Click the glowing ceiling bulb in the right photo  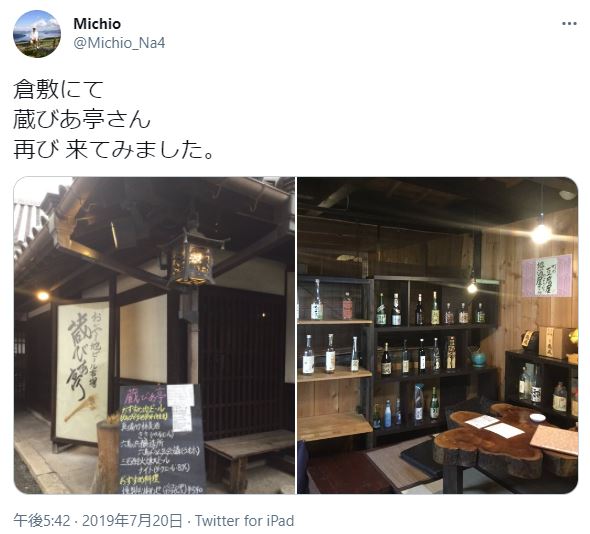(x=541, y=233)
